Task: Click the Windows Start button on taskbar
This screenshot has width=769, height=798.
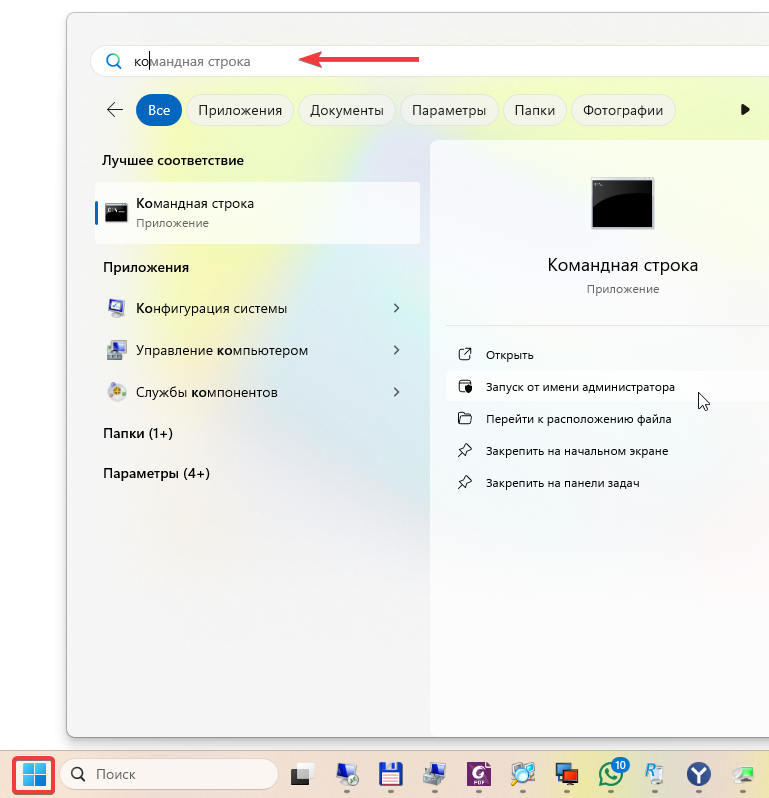Action: (34, 774)
